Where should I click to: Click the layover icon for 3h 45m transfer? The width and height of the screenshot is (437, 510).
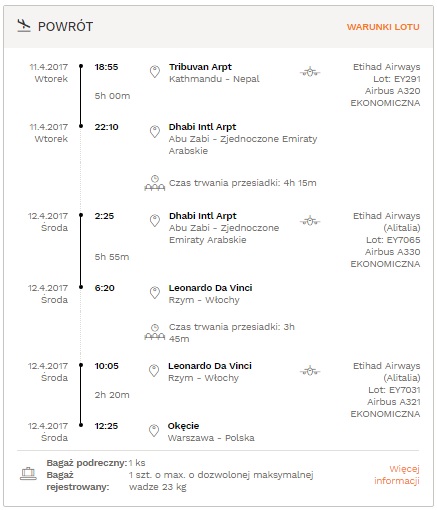(155, 332)
